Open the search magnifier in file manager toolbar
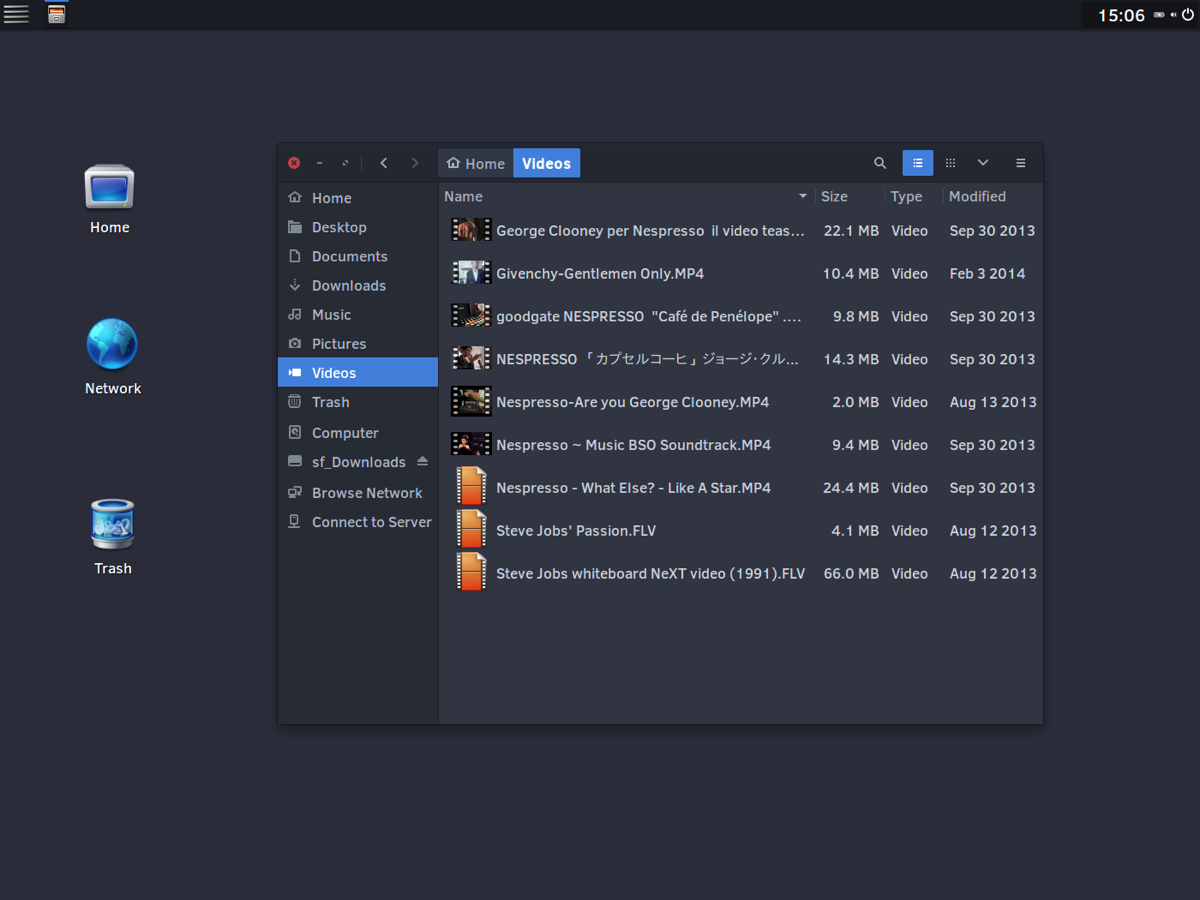This screenshot has height=900, width=1200. coord(880,163)
